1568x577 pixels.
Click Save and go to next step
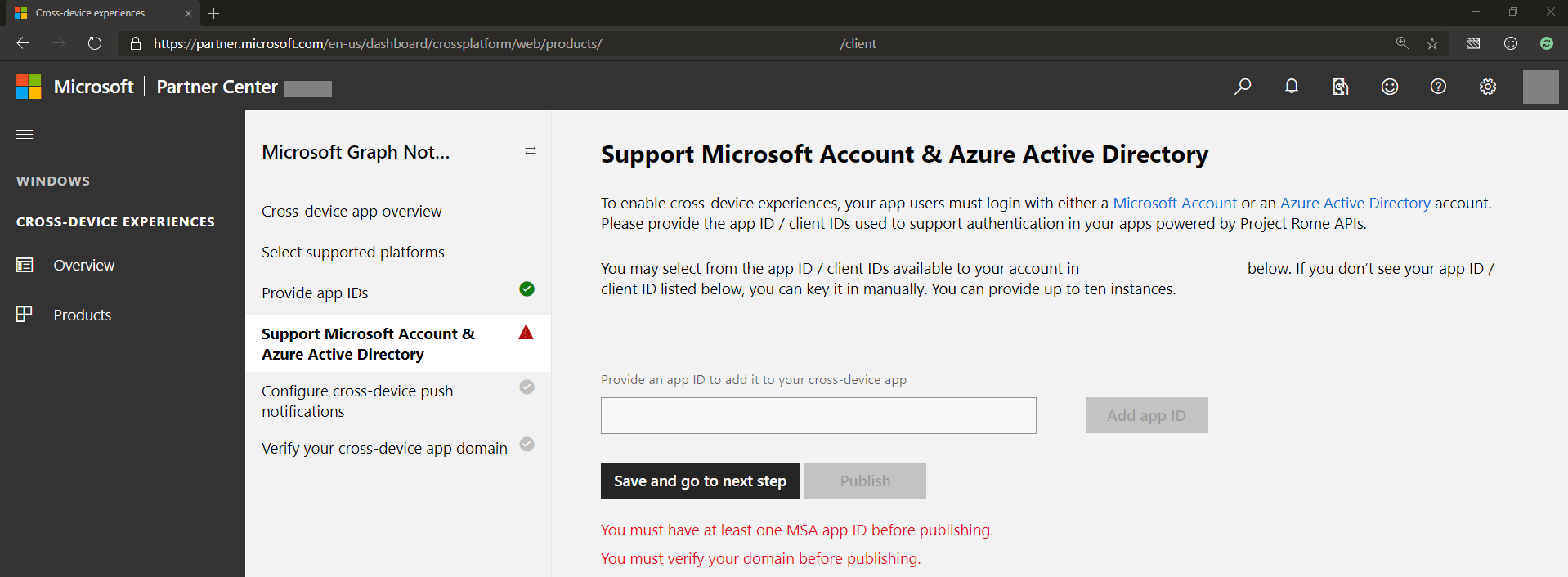click(x=700, y=481)
